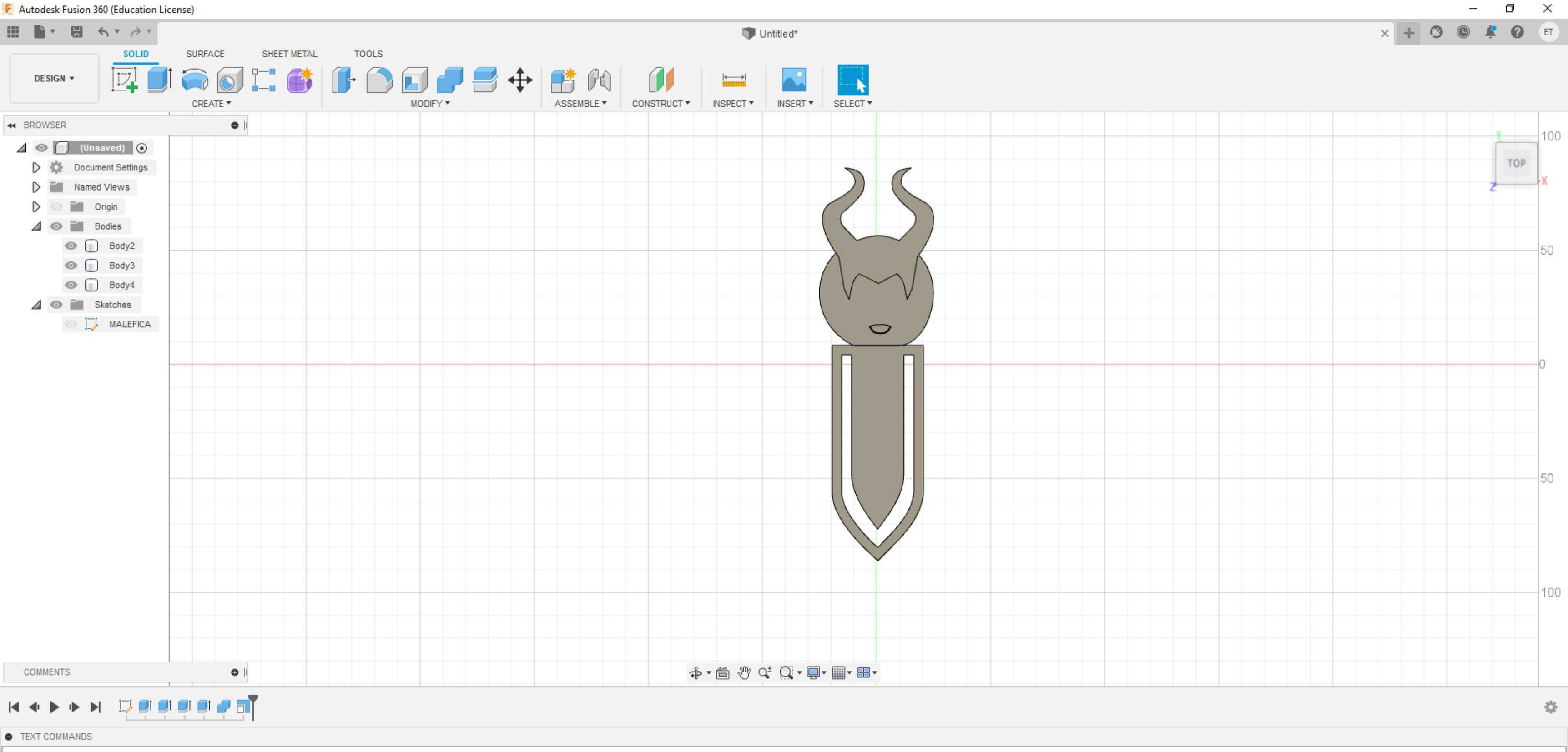The height and width of the screenshot is (752, 1568).
Task: Play the timeline history
Action: [x=54, y=707]
